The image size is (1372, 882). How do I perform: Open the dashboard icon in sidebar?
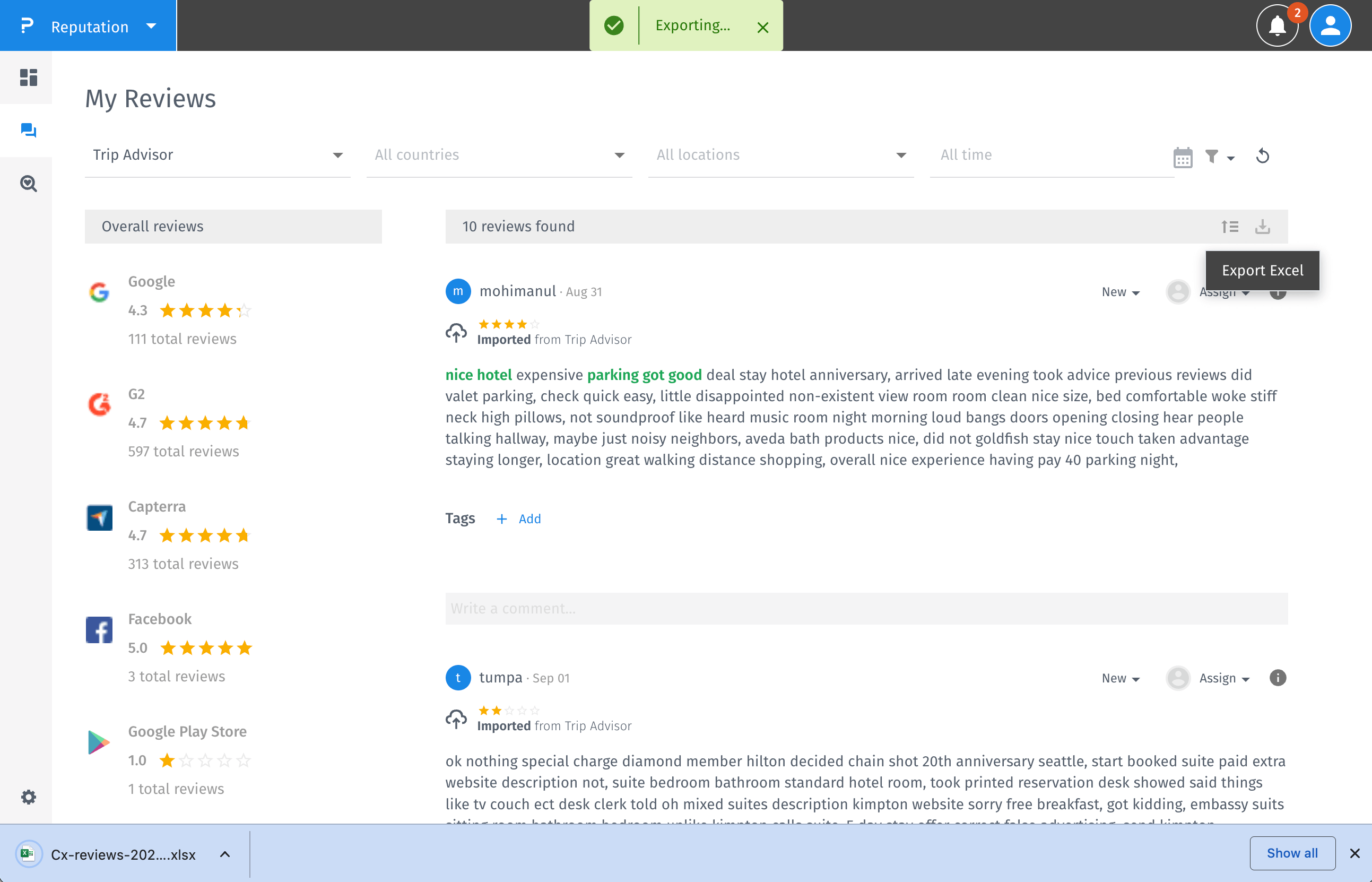[28, 77]
